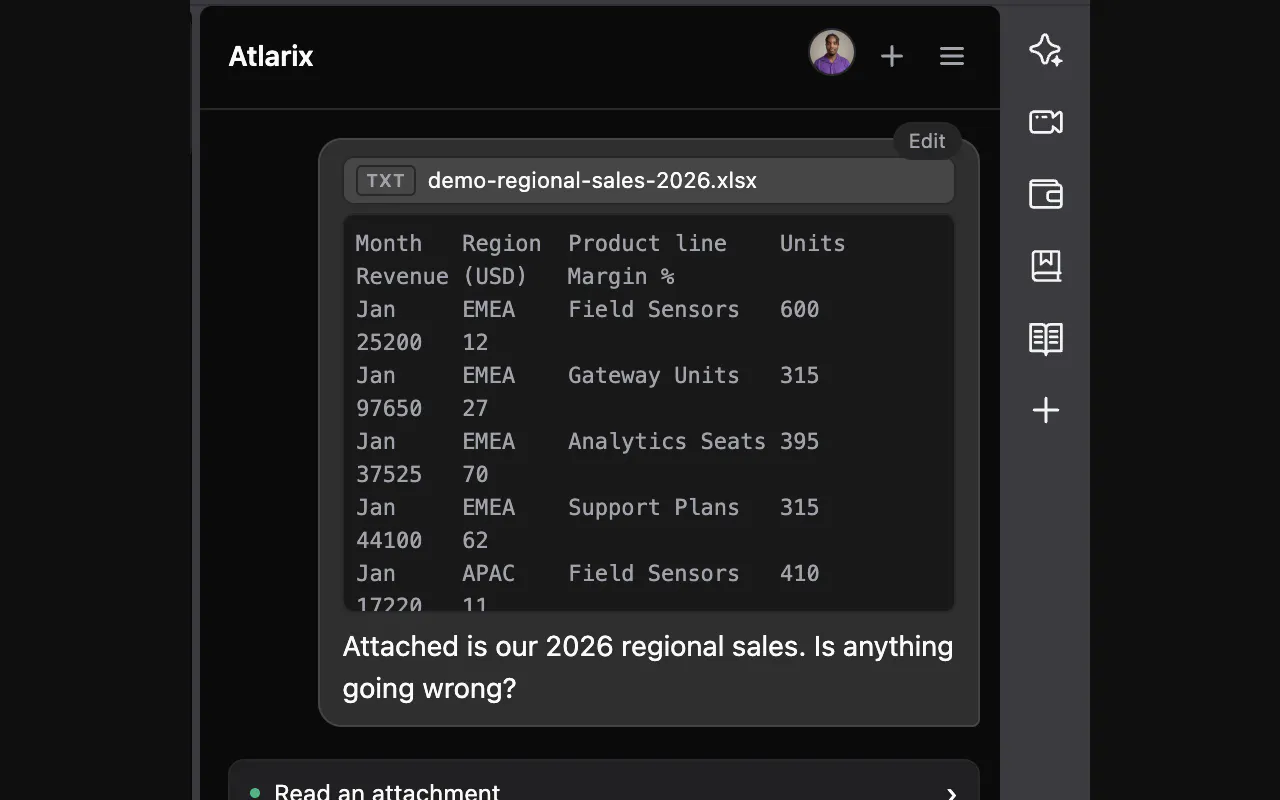Click the Atlarix title
Viewport: 1280px width, 800px height.
point(271,56)
